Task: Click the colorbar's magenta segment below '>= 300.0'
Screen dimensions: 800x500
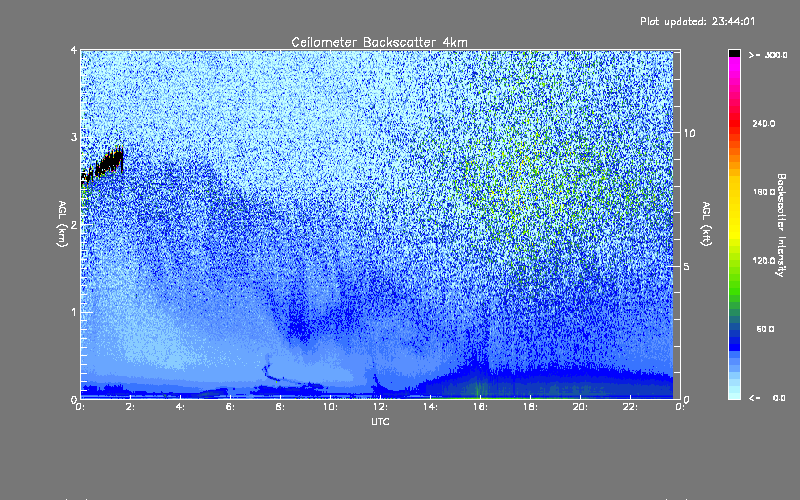Action: click(x=734, y=66)
